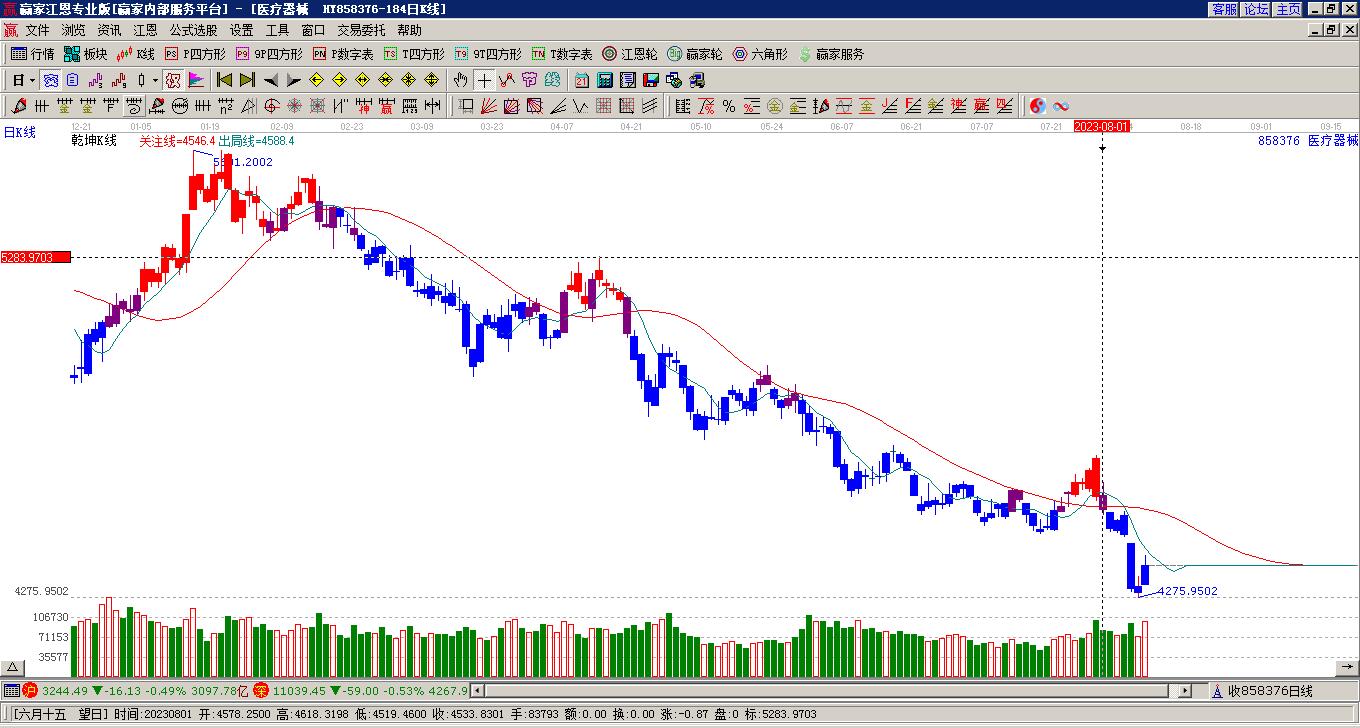Open the 浏览 menu
The image size is (1360, 728).
click(73, 30)
